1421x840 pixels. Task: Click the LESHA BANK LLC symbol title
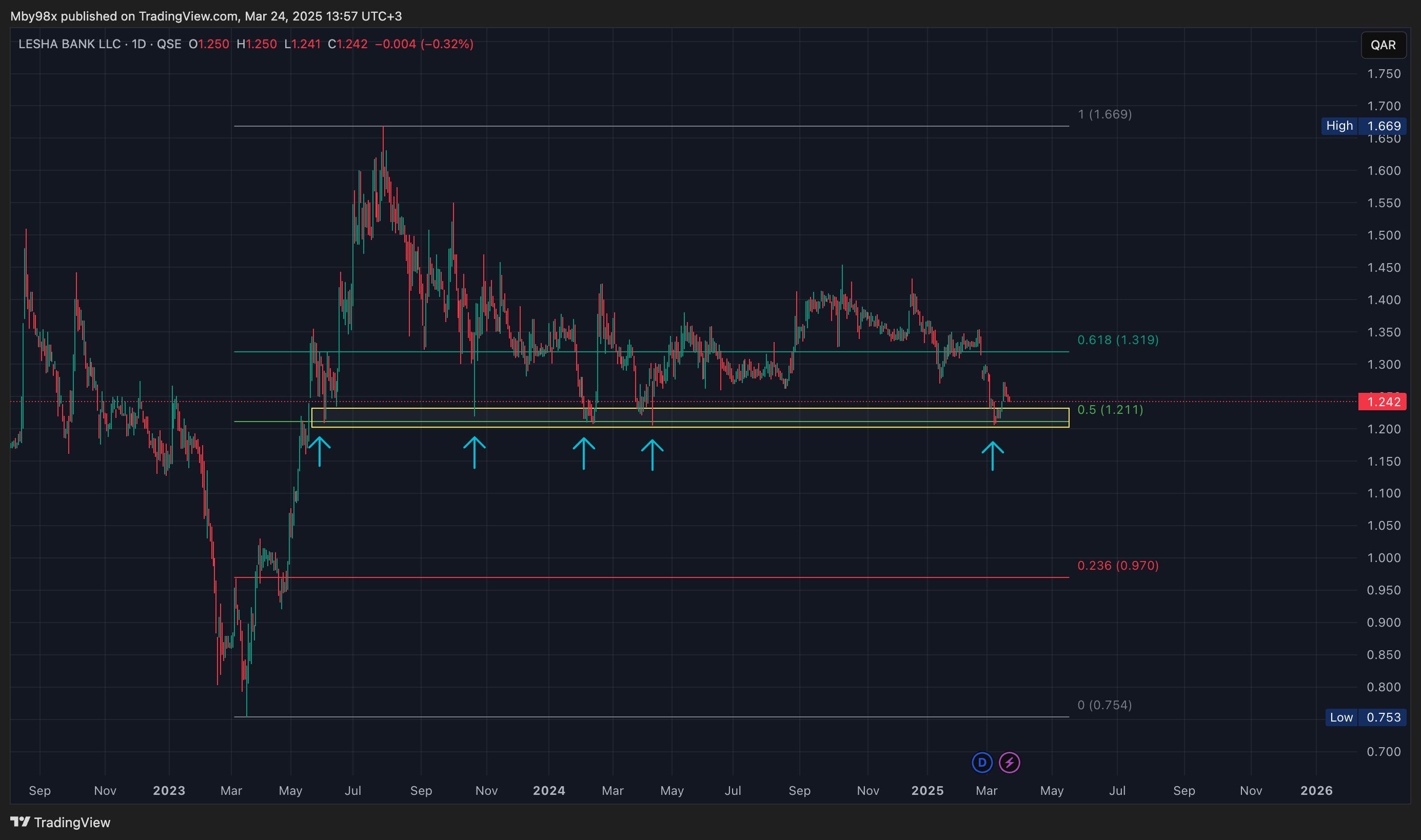tap(69, 44)
